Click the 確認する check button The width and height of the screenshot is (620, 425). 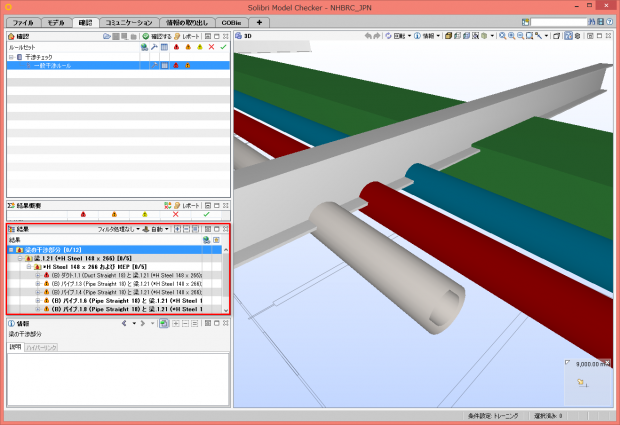click(157, 36)
